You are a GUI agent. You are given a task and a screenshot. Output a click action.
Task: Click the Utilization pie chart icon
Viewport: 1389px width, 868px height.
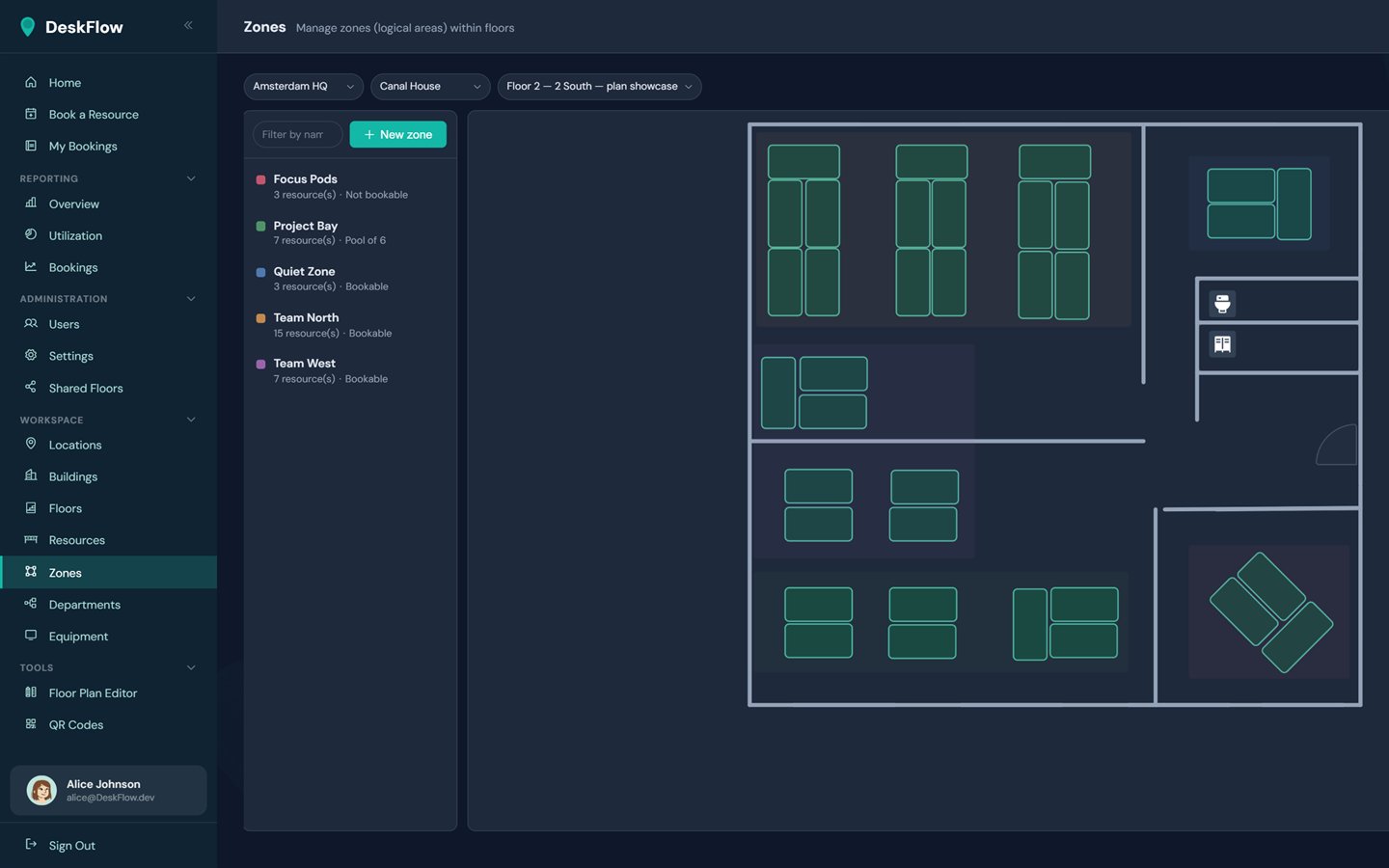coord(31,235)
